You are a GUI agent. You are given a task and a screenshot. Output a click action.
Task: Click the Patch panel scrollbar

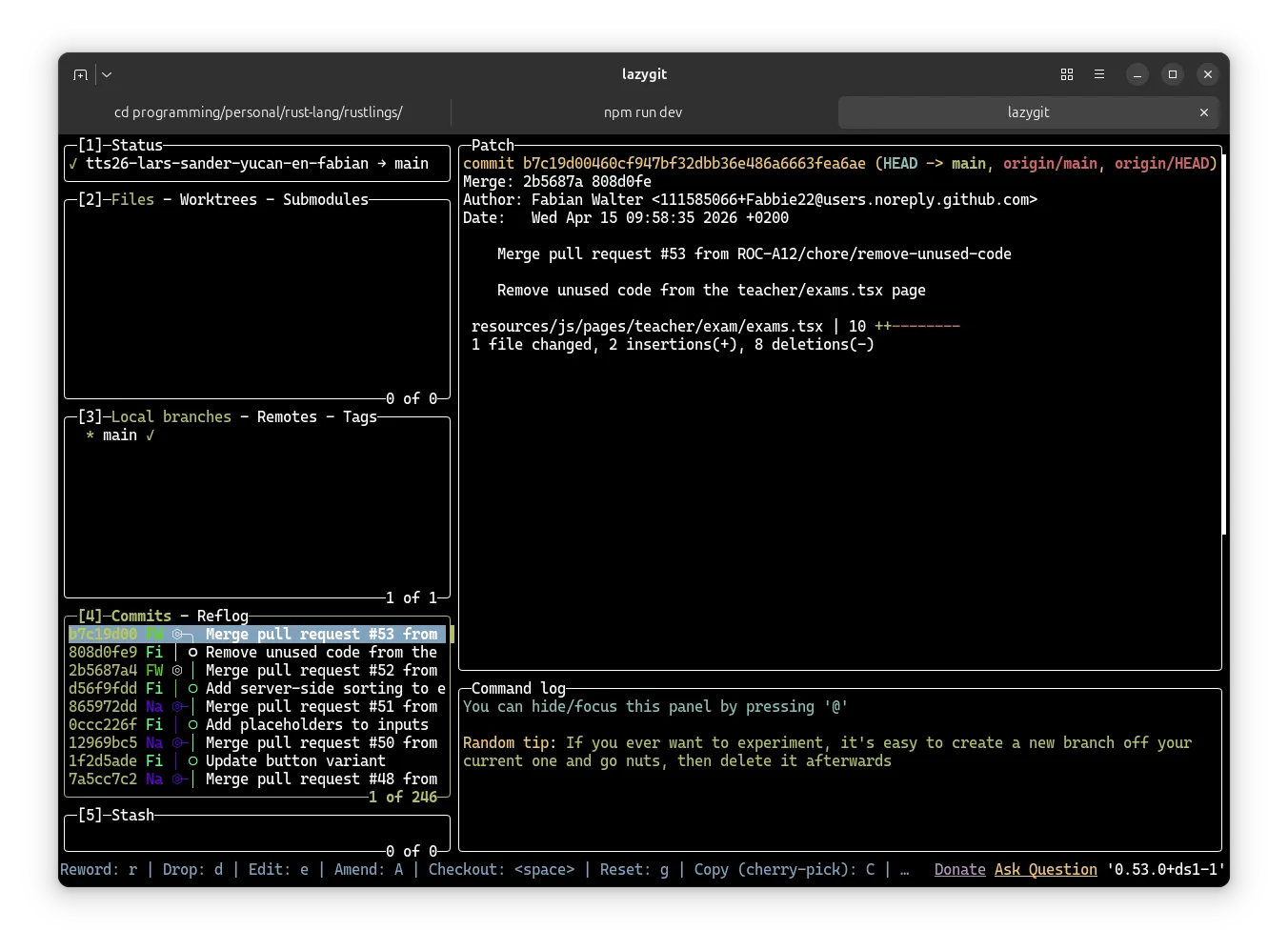pos(1223,344)
